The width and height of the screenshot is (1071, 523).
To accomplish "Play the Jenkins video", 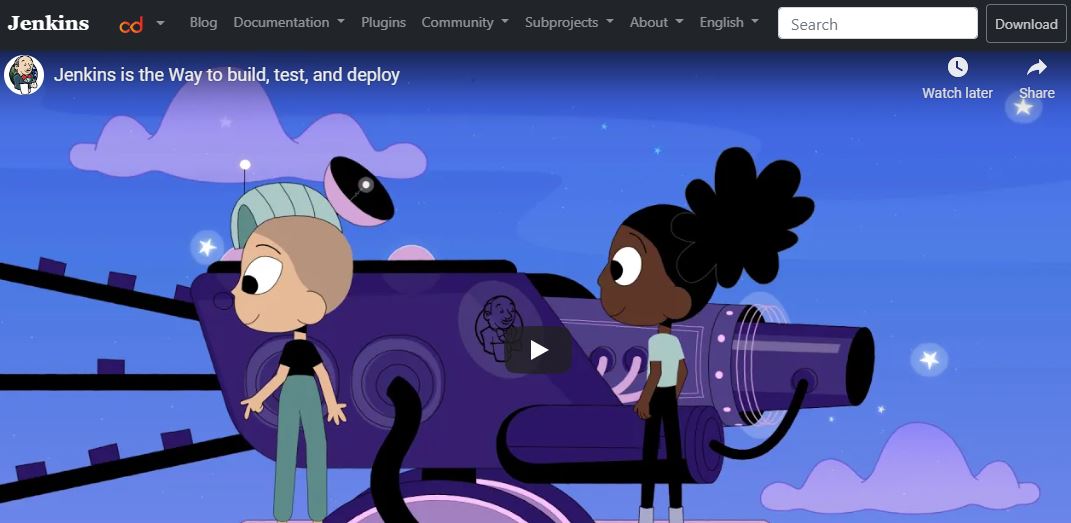I will tap(538, 350).
